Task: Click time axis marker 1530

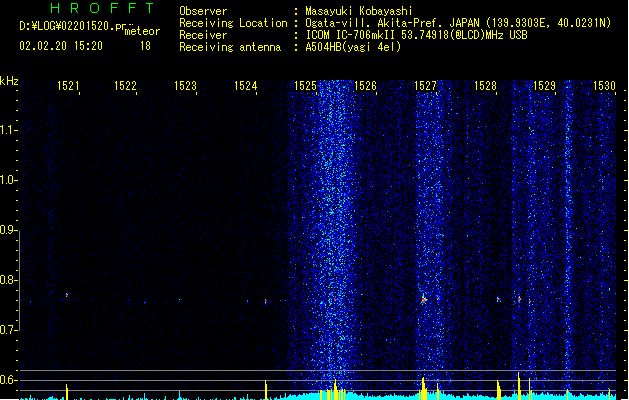Action: (x=604, y=86)
